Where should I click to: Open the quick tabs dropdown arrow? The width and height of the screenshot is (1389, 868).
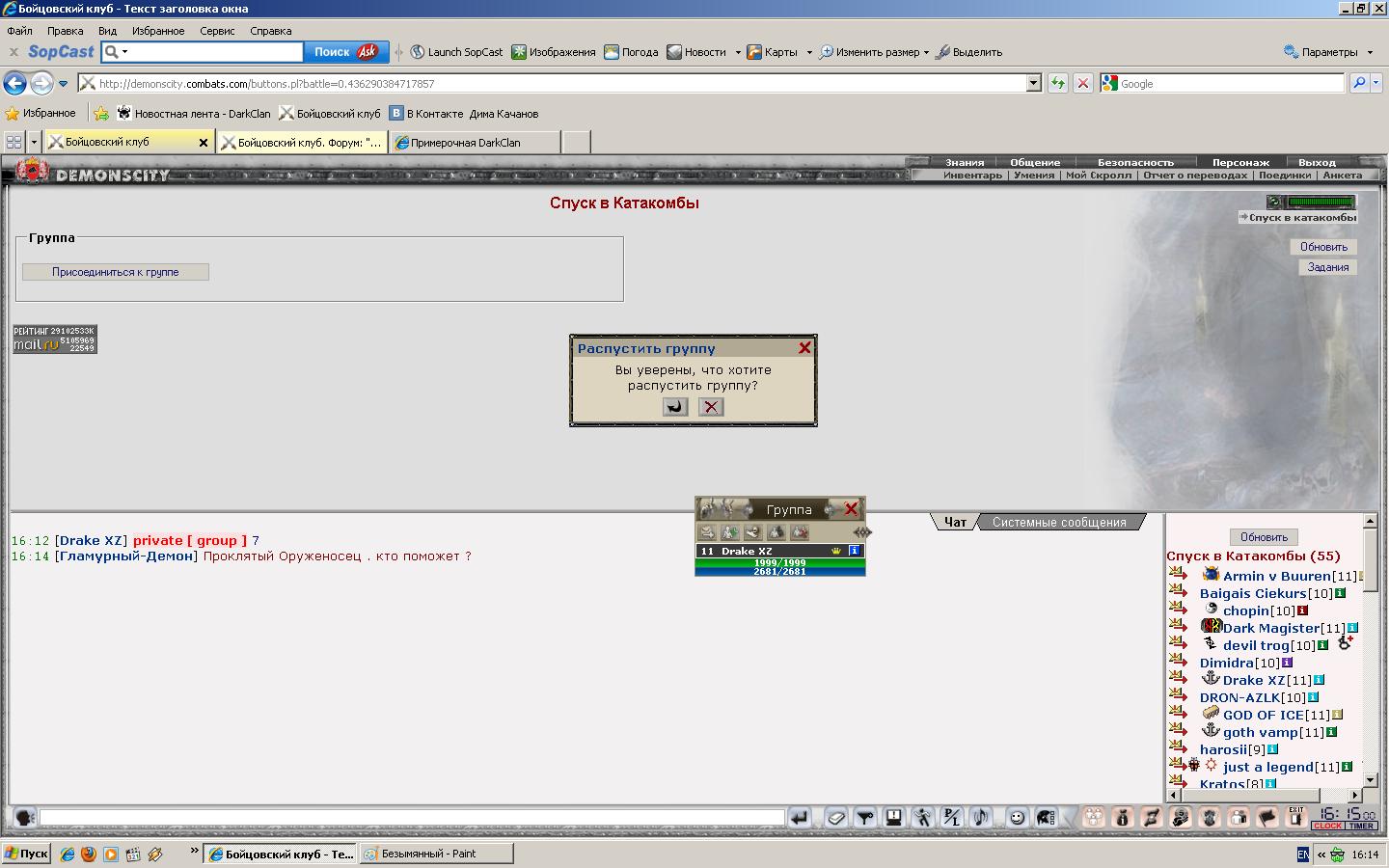click(x=34, y=142)
